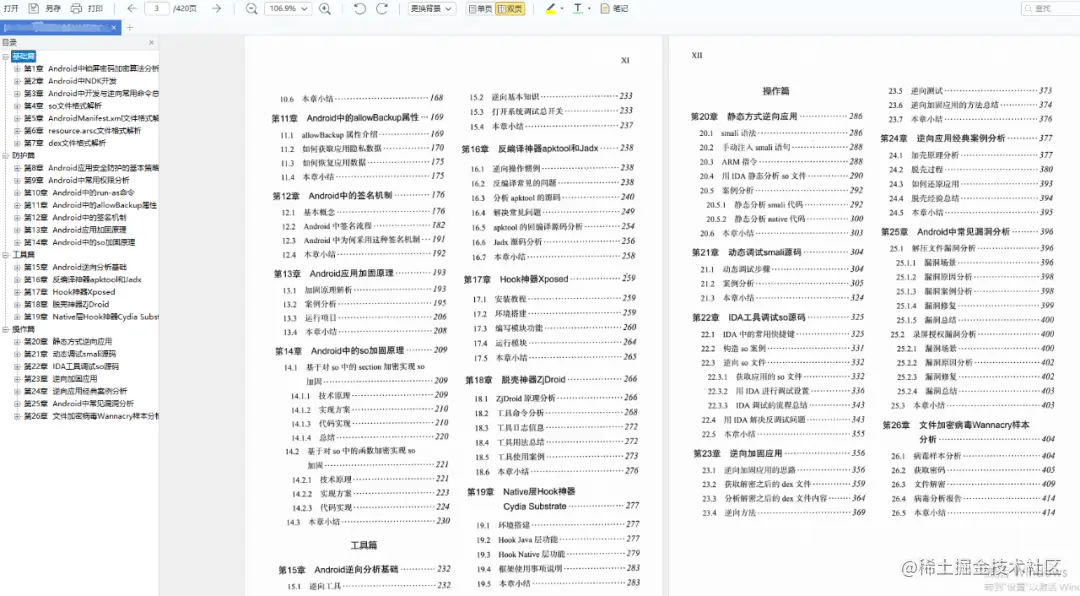Click the page number input field
This screenshot has width=1080, height=596.
click(157, 8)
